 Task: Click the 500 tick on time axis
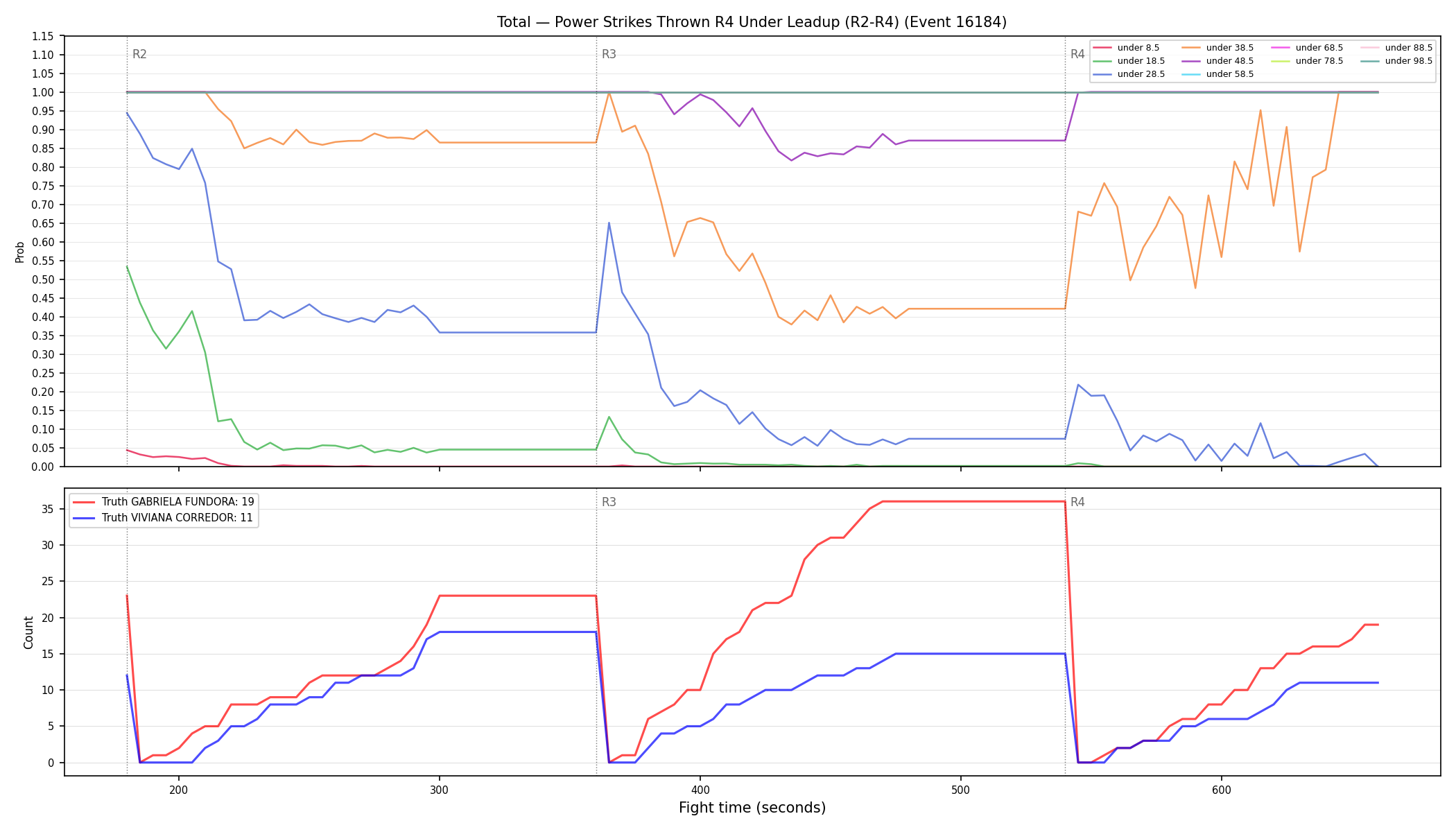coord(961,788)
